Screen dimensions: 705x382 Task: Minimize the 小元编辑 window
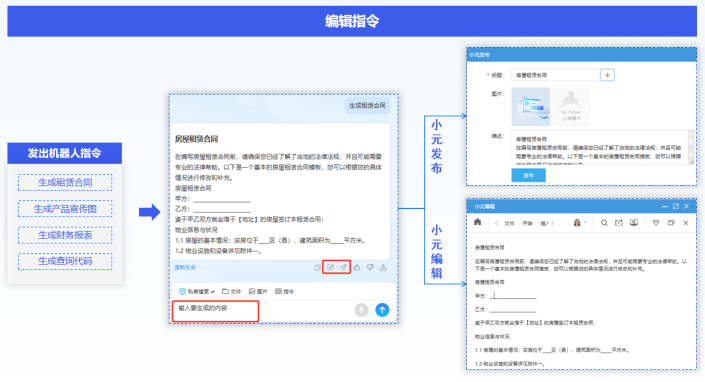point(665,206)
